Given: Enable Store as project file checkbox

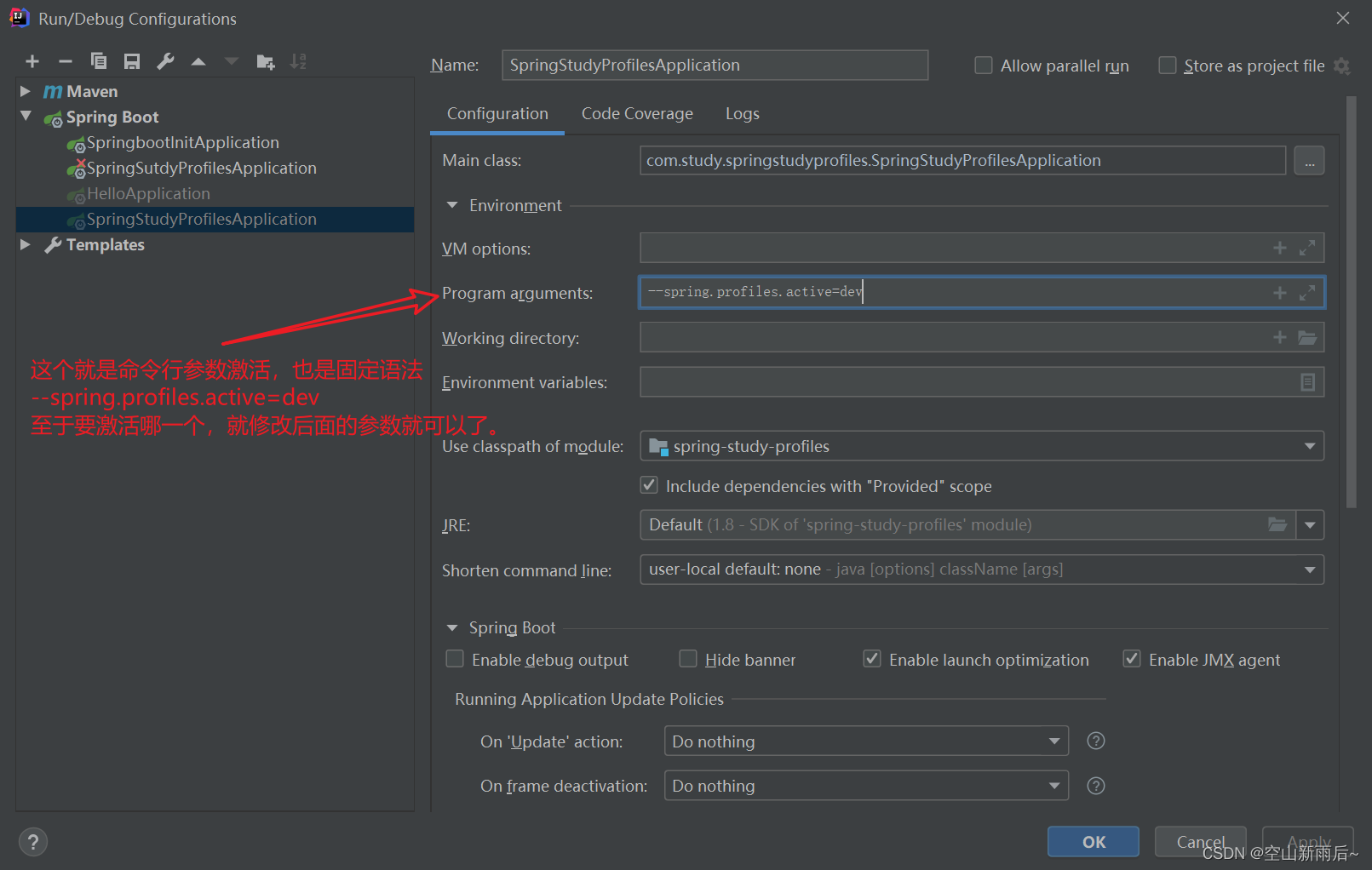Looking at the screenshot, I should pos(1168,66).
